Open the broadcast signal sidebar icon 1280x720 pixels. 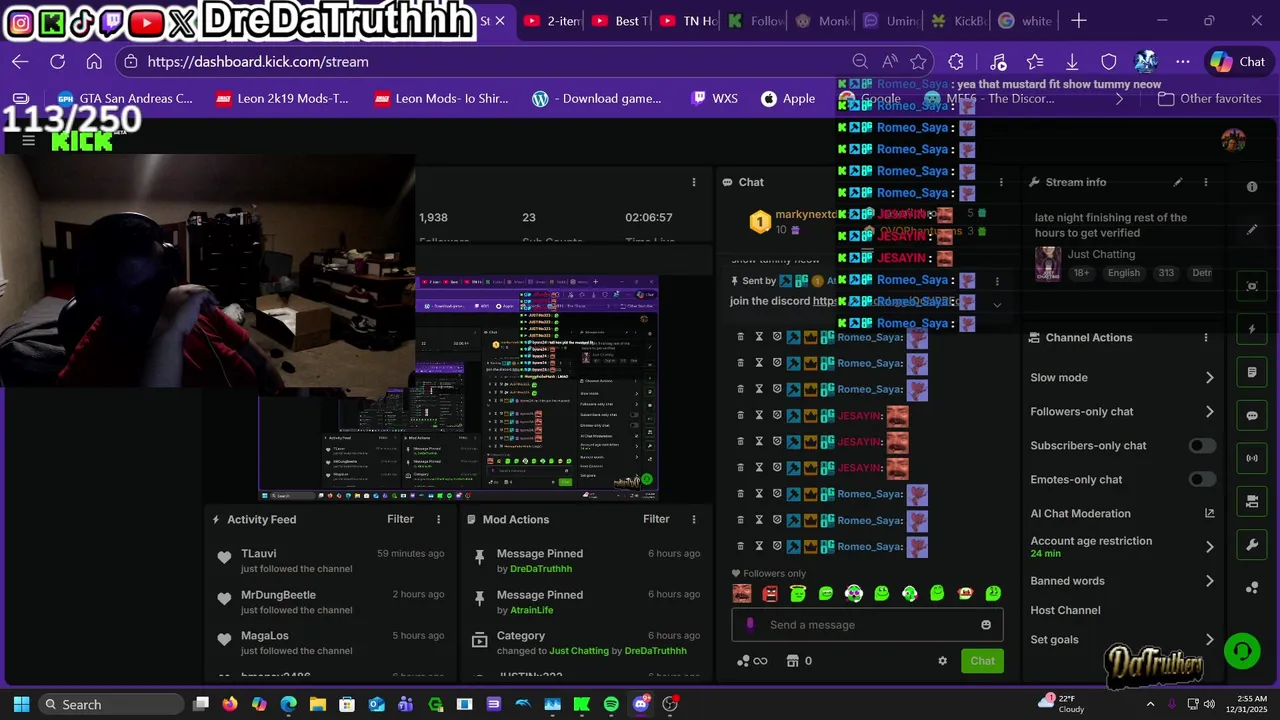(x=1252, y=458)
